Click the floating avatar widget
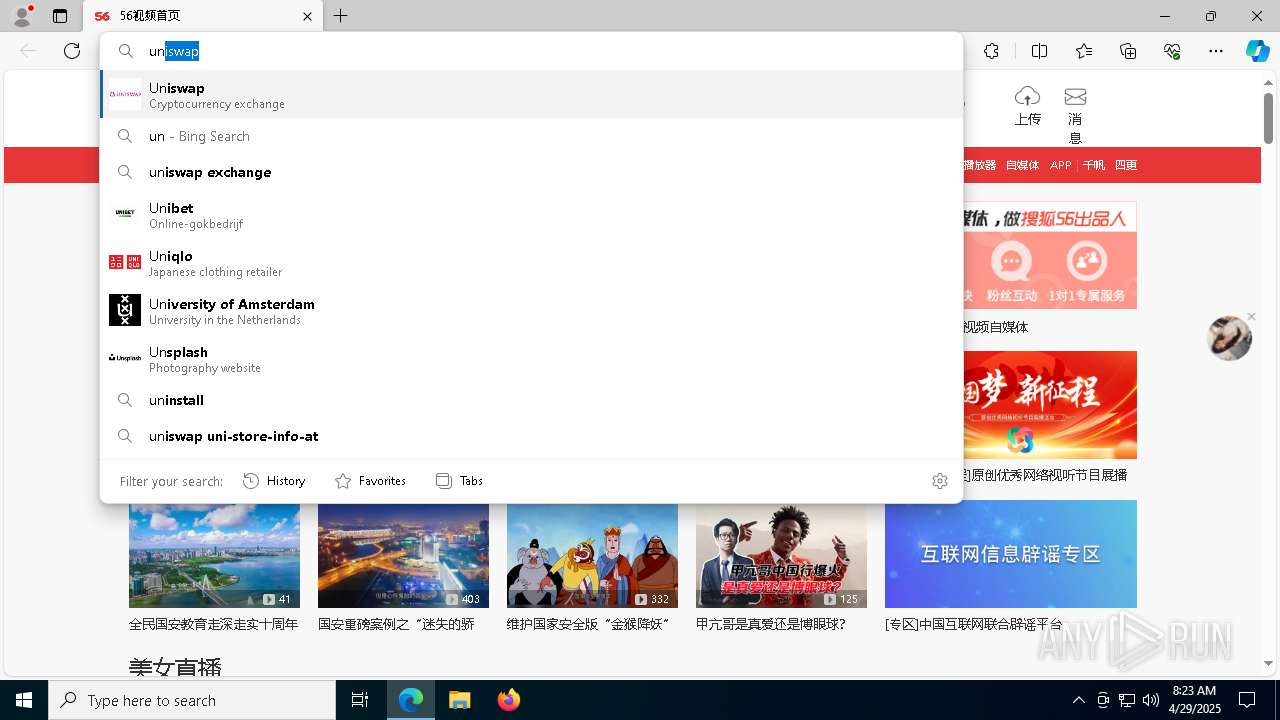1280x720 pixels. point(1229,338)
